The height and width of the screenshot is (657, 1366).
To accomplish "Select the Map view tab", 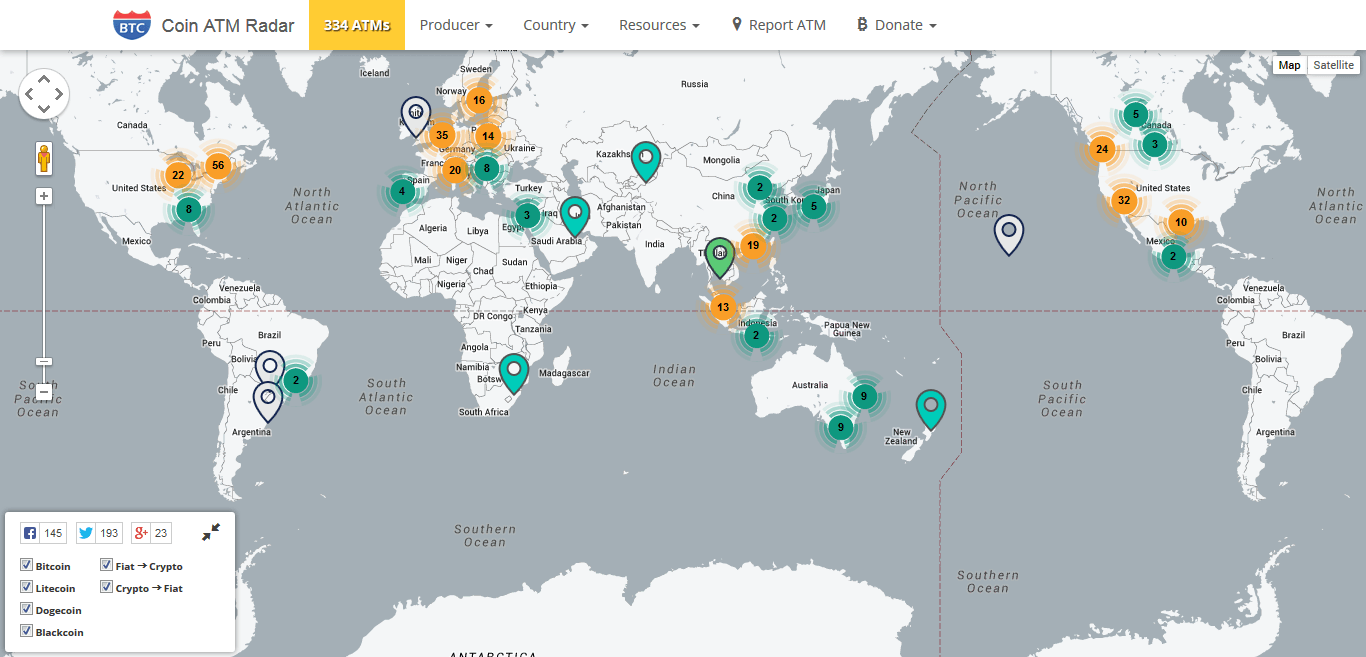I will [x=1289, y=64].
